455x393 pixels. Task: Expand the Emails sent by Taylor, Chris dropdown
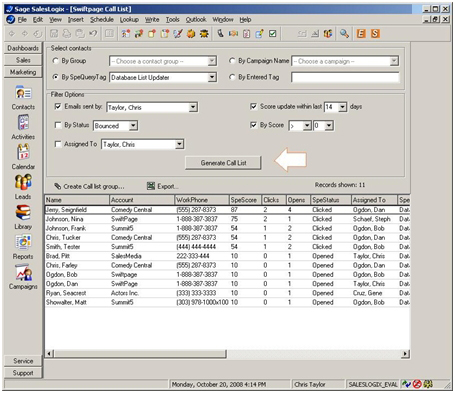point(193,107)
